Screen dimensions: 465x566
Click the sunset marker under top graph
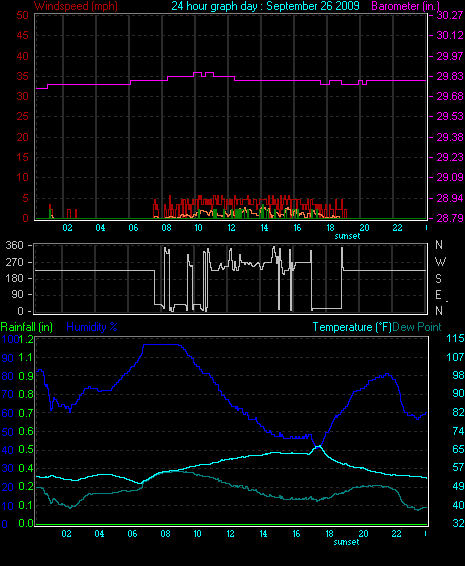point(347,236)
